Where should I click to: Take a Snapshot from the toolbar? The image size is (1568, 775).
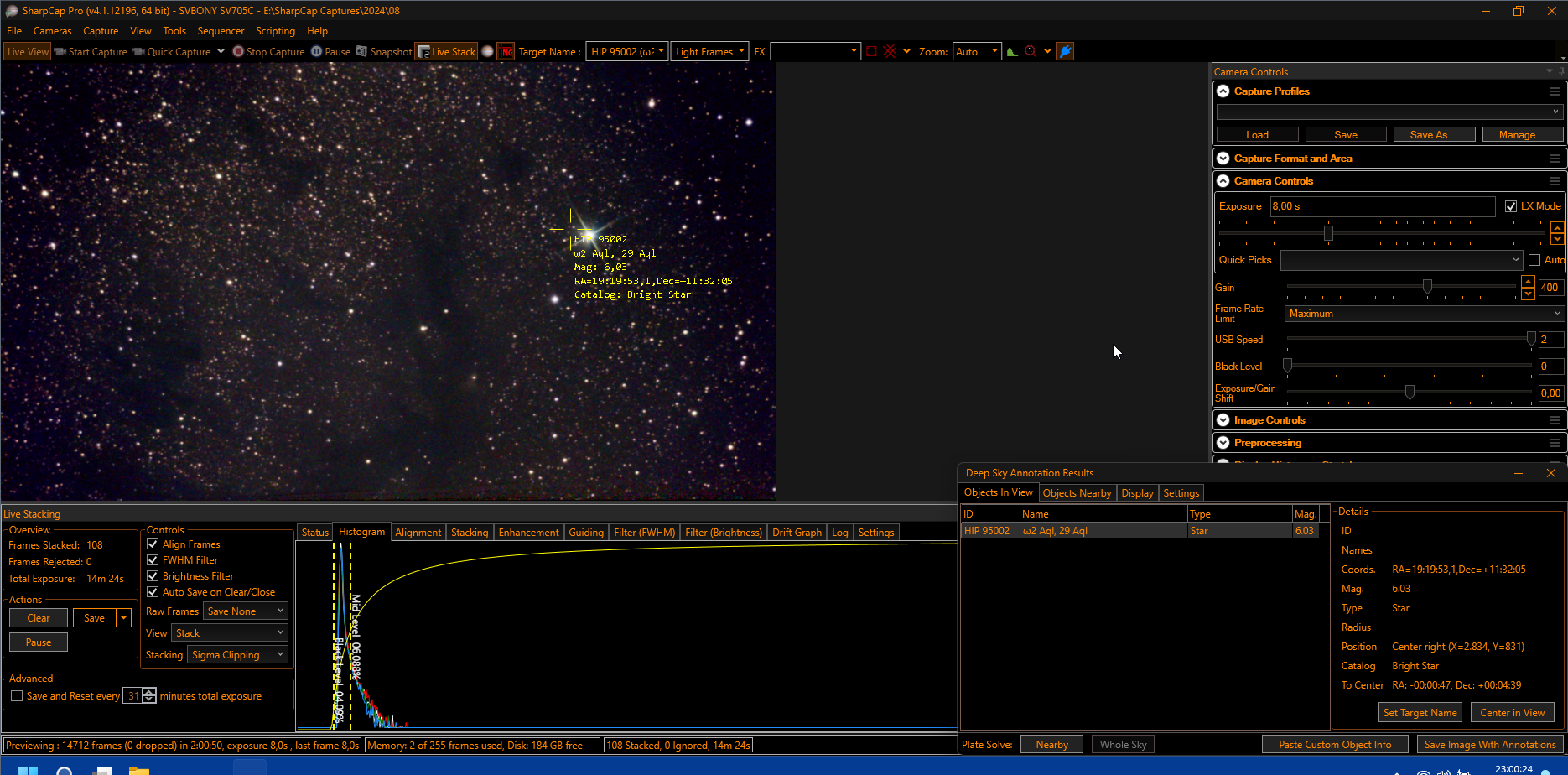point(384,52)
